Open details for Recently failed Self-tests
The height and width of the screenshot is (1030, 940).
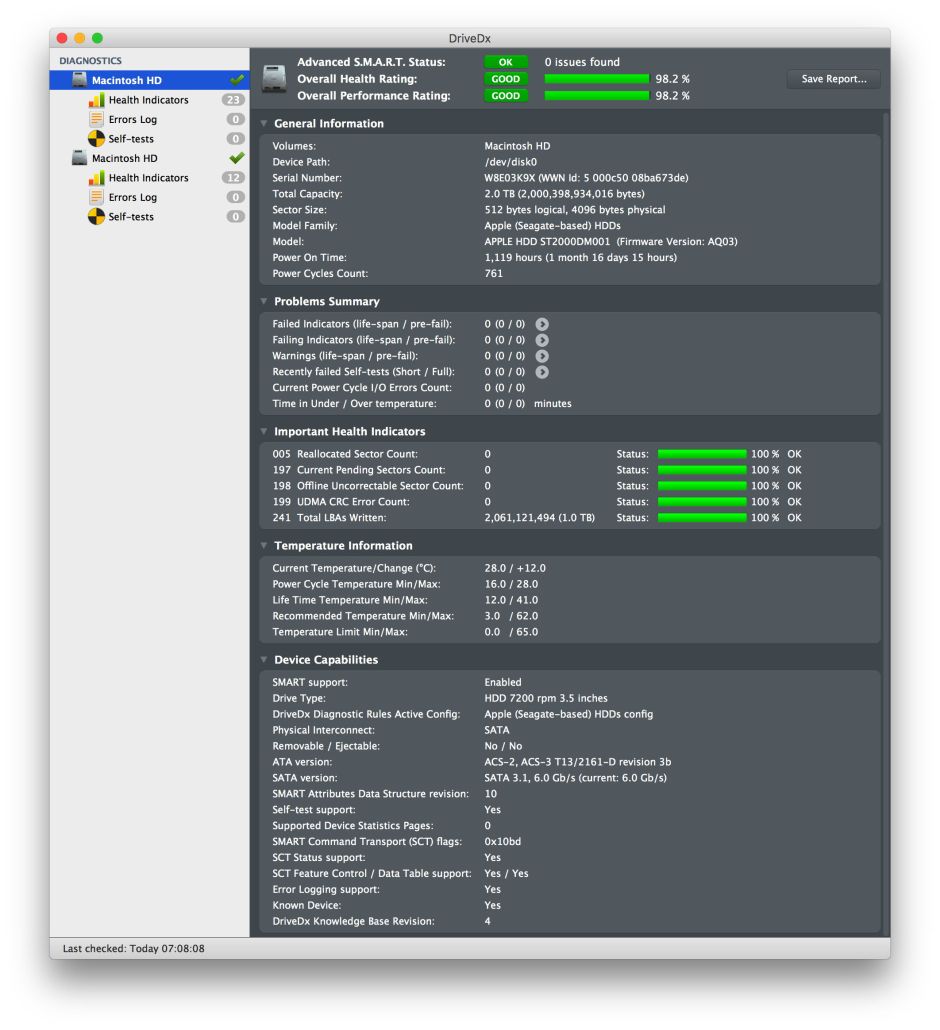tap(542, 371)
